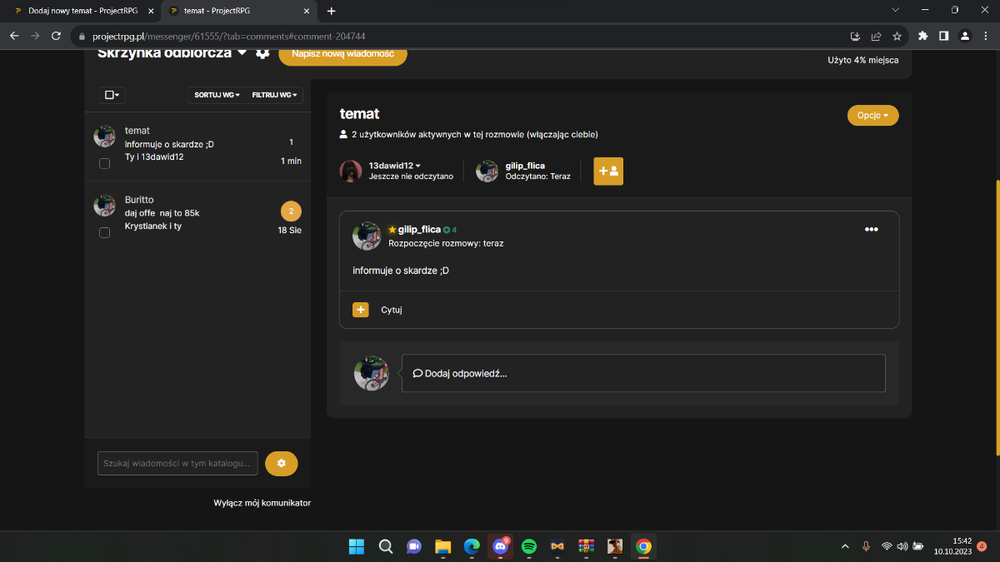The width and height of the screenshot is (1000, 562).
Task: Close 'Dodaj nowy temat' tab
Action: (151, 11)
